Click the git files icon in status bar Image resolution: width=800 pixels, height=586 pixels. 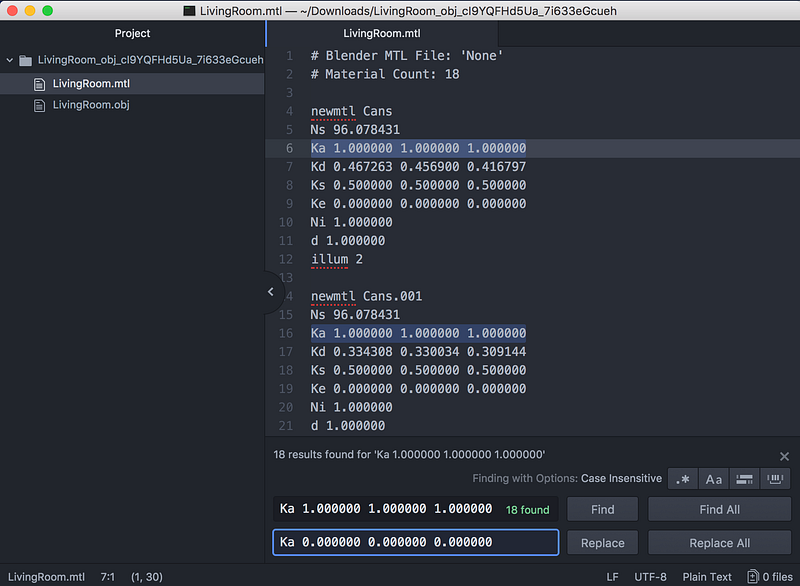[753, 577]
